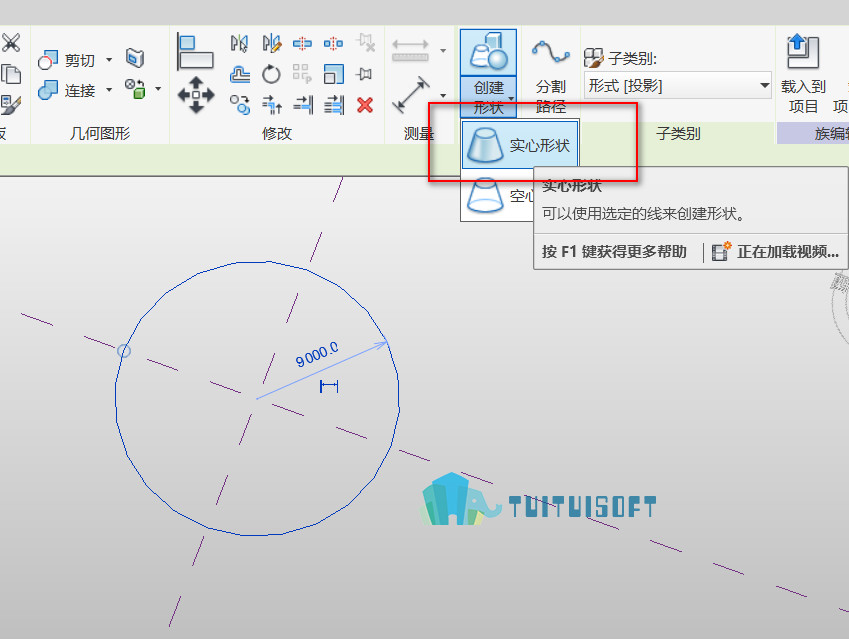This screenshot has height=639, width=849.
Task: Click the Copy to Clipboard icon
Action: [10, 74]
